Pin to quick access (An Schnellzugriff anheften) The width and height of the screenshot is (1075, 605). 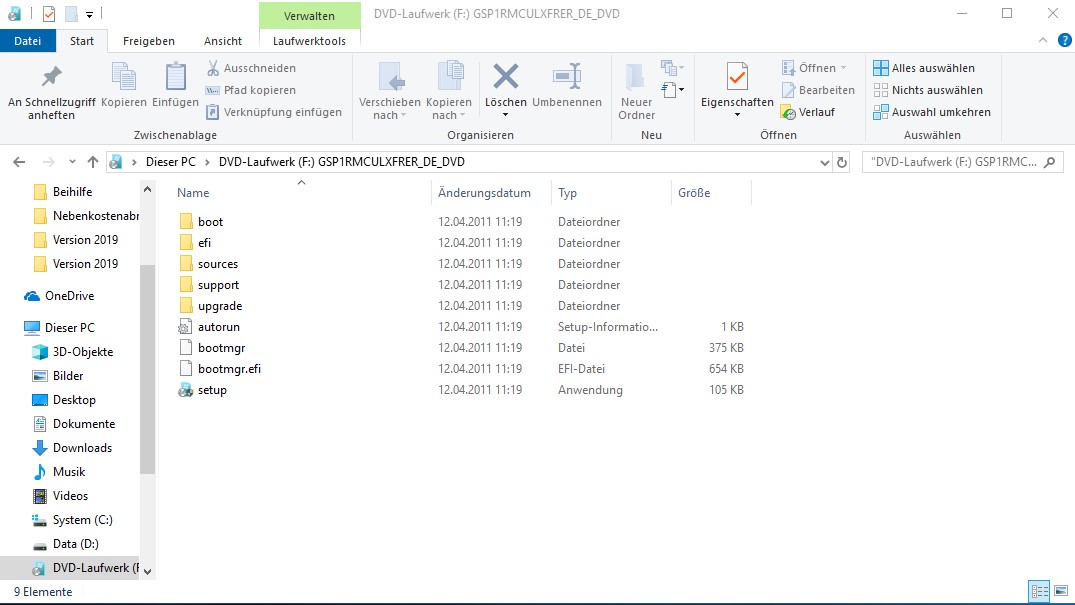[x=51, y=91]
